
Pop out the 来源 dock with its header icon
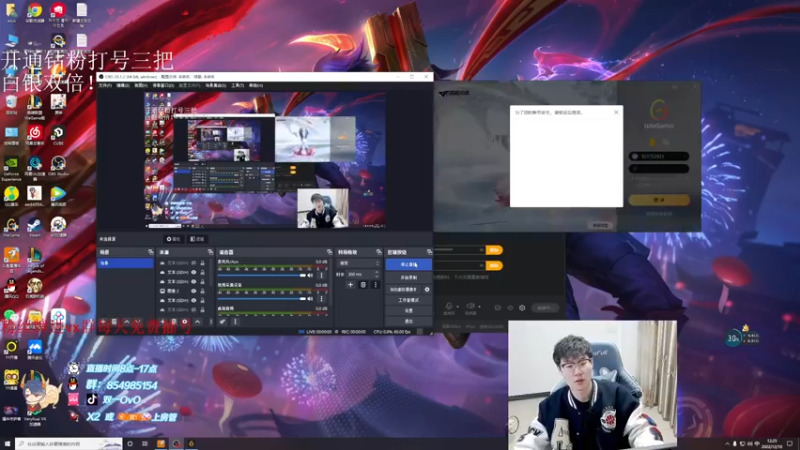[210, 252]
